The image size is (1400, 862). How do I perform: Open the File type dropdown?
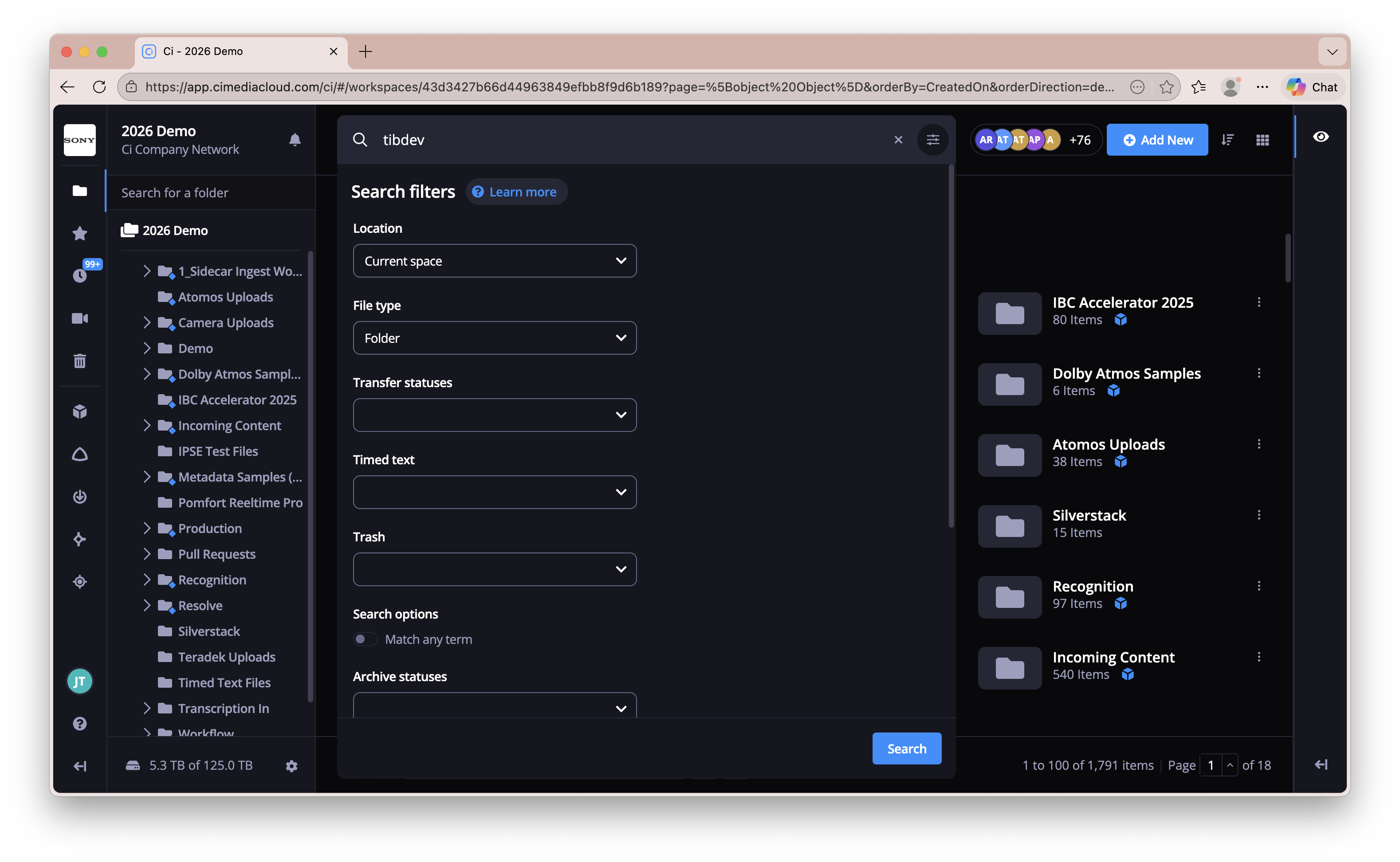[495, 337]
